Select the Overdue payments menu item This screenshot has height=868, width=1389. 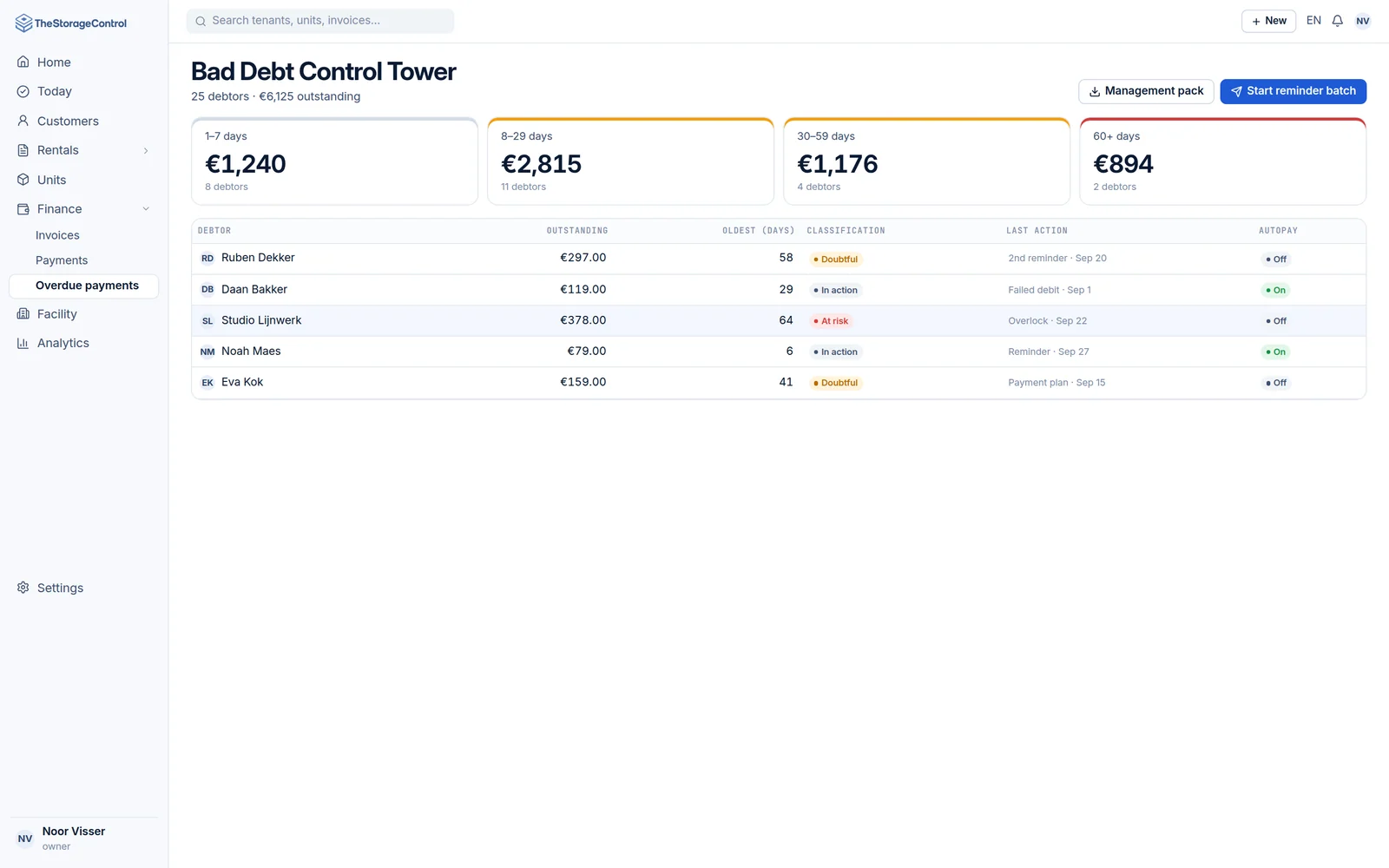tap(83, 286)
